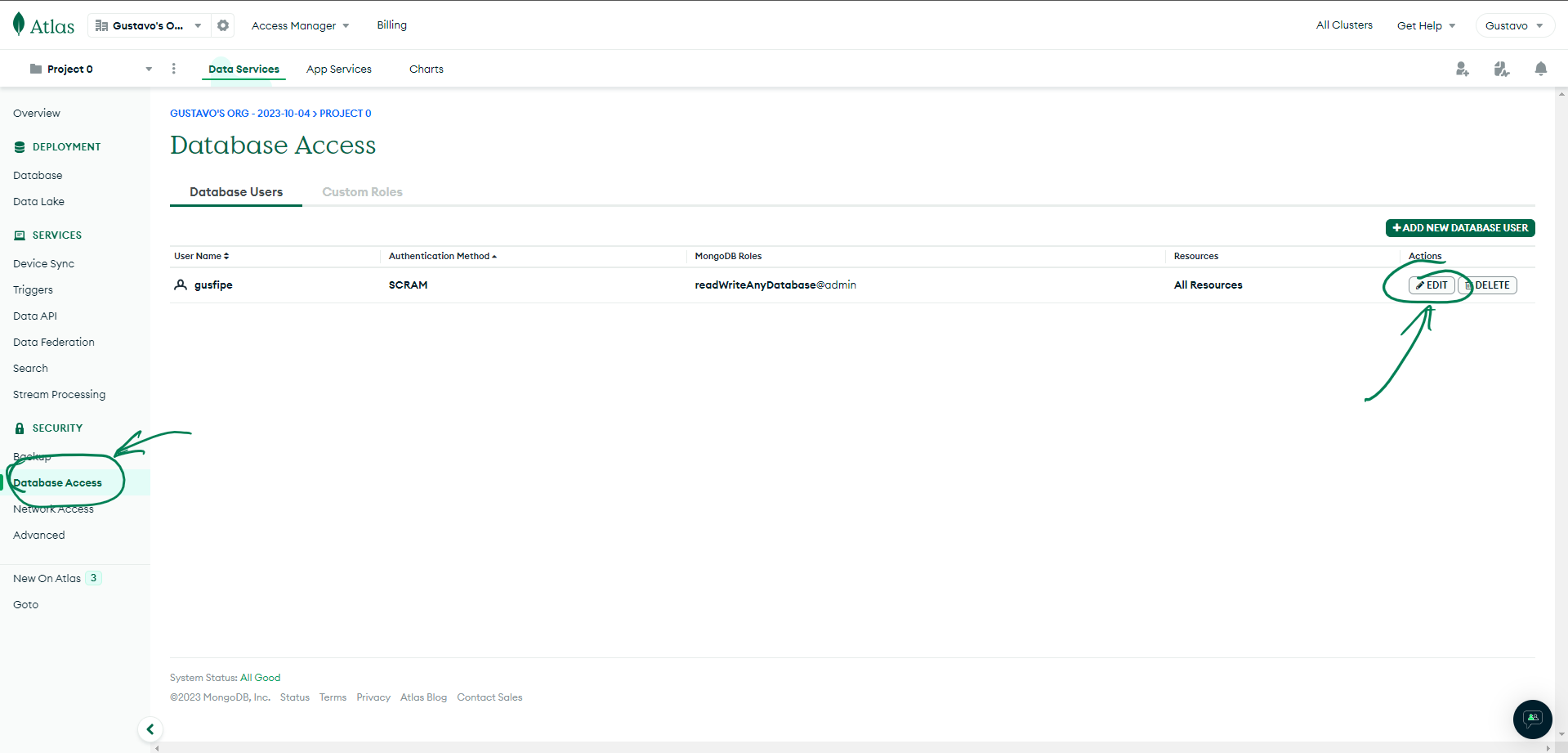The height and width of the screenshot is (753, 1568).
Task: Open the alerts bell icon
Action: (1540, 69)
